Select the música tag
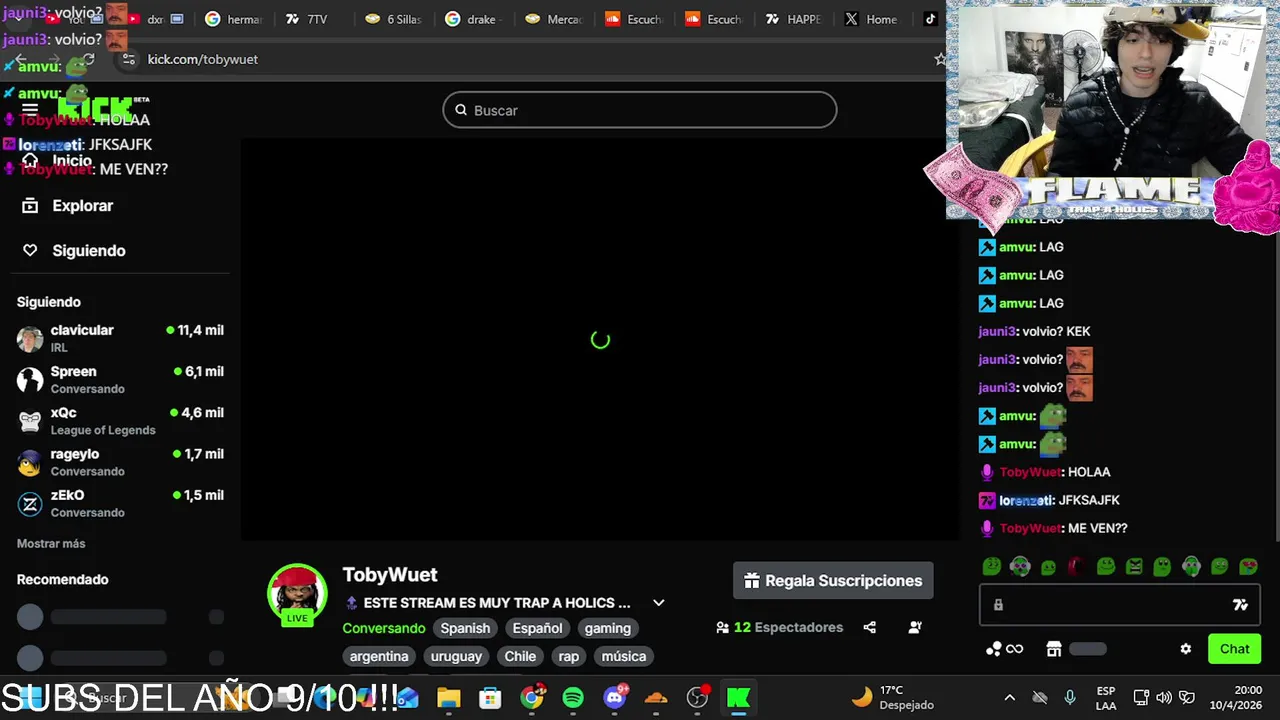This screenshot has height=720, width=1280. (x=624, y=656)
